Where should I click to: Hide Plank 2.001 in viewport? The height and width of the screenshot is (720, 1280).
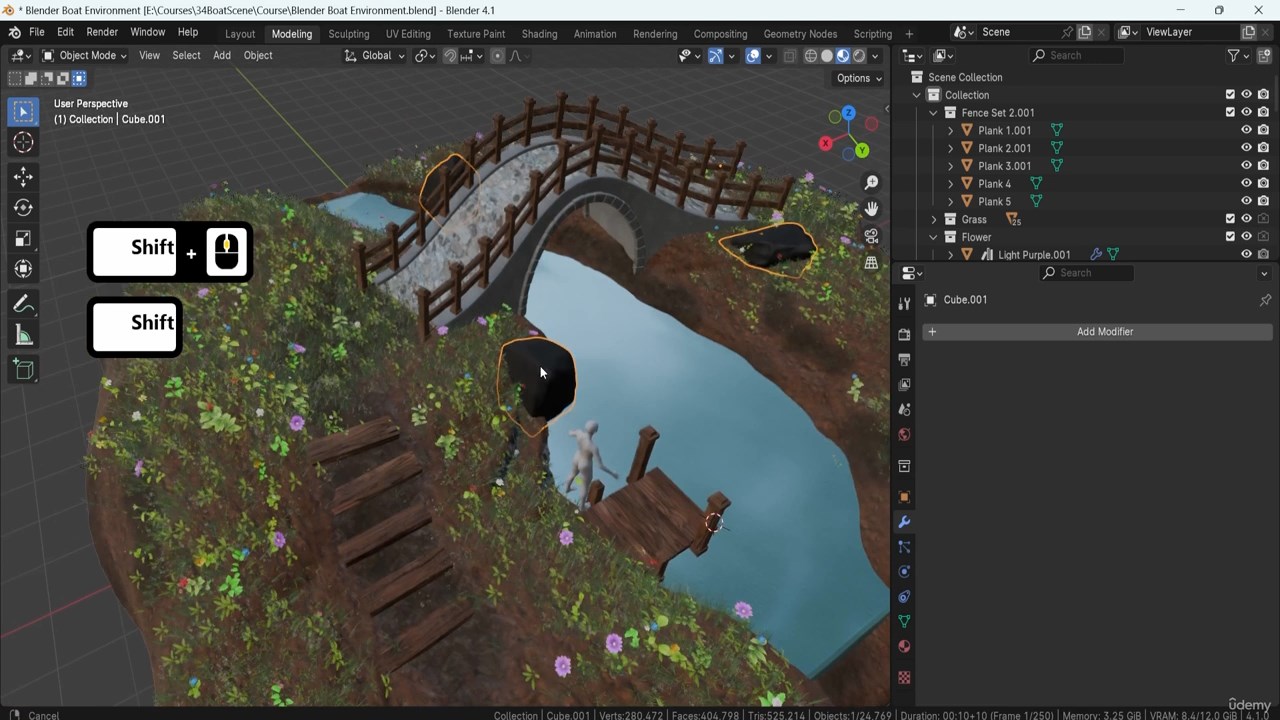click(1246, 148)
